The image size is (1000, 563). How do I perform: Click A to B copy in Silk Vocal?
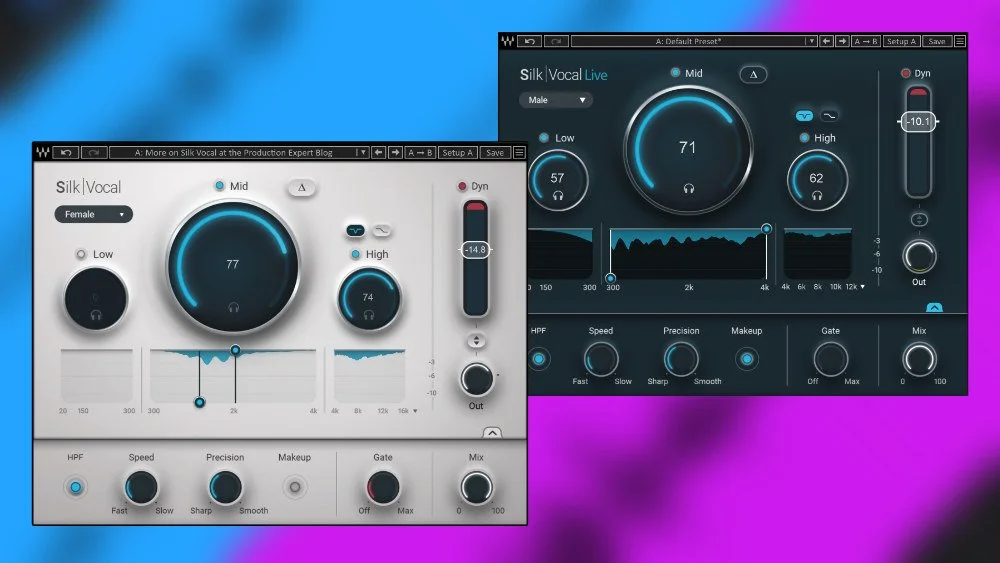(420, 152)
